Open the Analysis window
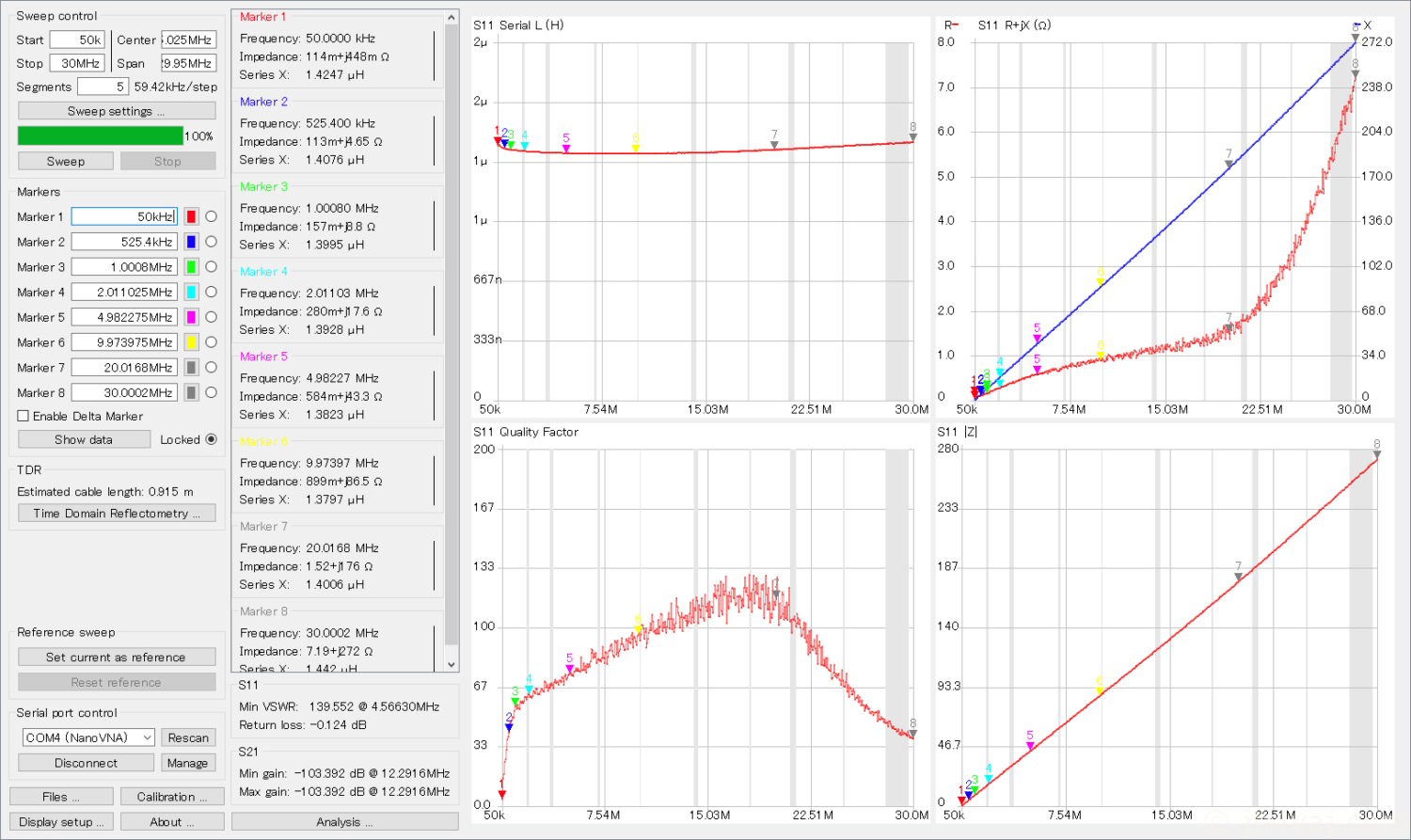This screenshot has width=1411, height=840. 344,821
